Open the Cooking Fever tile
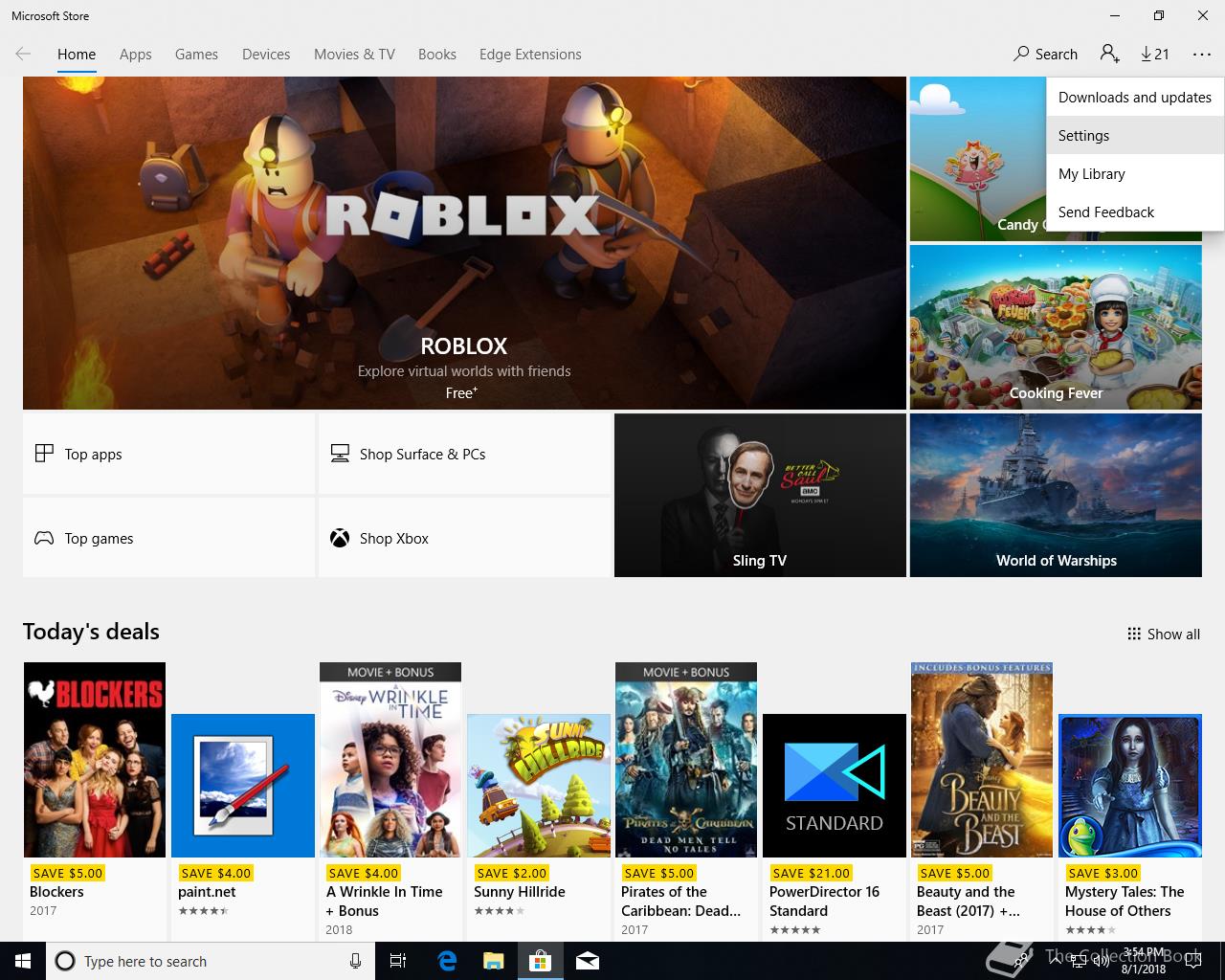Image resolution: width=1225 pixels, height=980 pixels. [1056, 327]
